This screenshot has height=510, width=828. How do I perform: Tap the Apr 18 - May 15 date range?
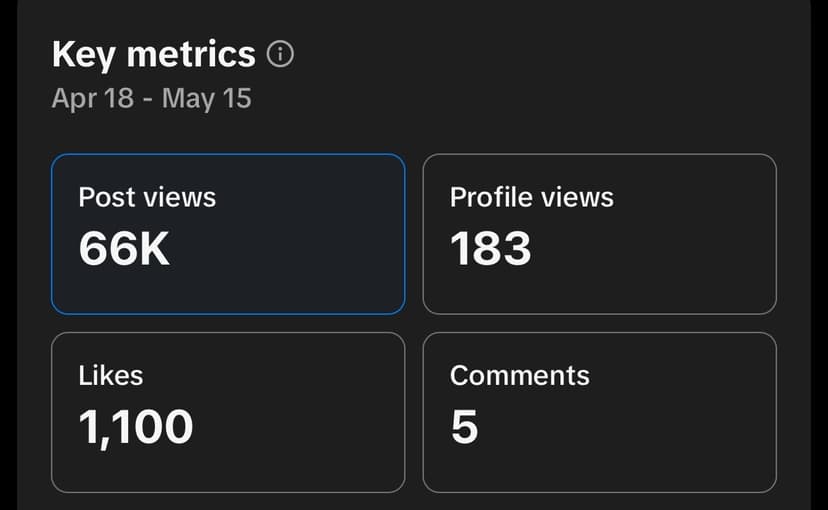coord(151,99)
